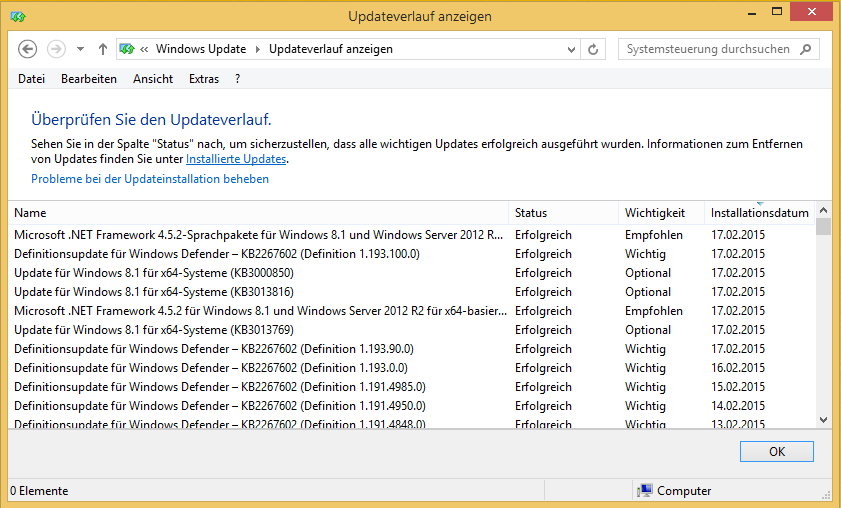Click the date 15.02.2015 cell
This screenshot has width=841, height=508.
tap(738, 387)
